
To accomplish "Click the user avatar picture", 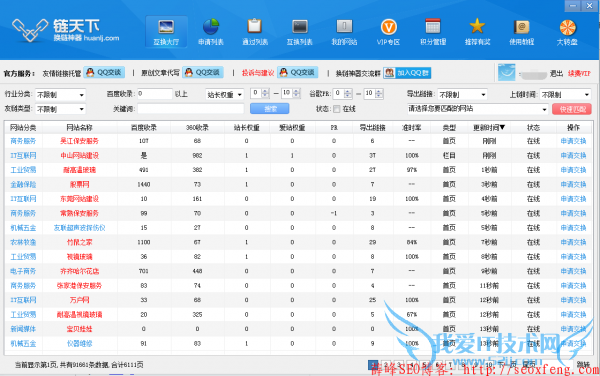I will point(506,72).
